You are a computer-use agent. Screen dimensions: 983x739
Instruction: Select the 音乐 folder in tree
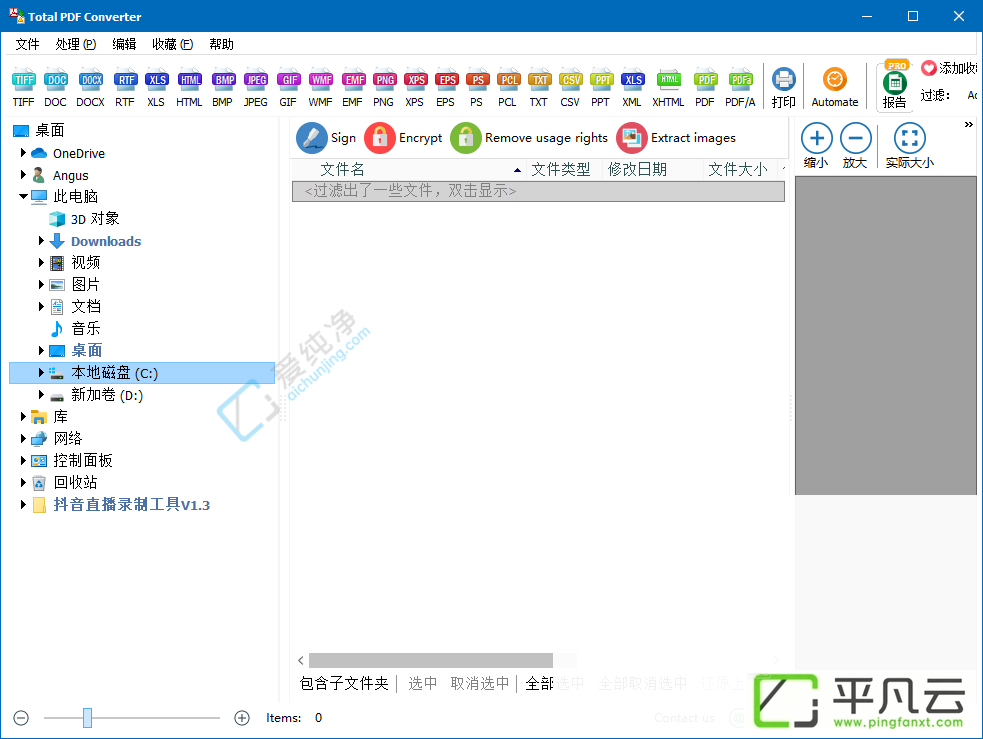coord(75,328)
